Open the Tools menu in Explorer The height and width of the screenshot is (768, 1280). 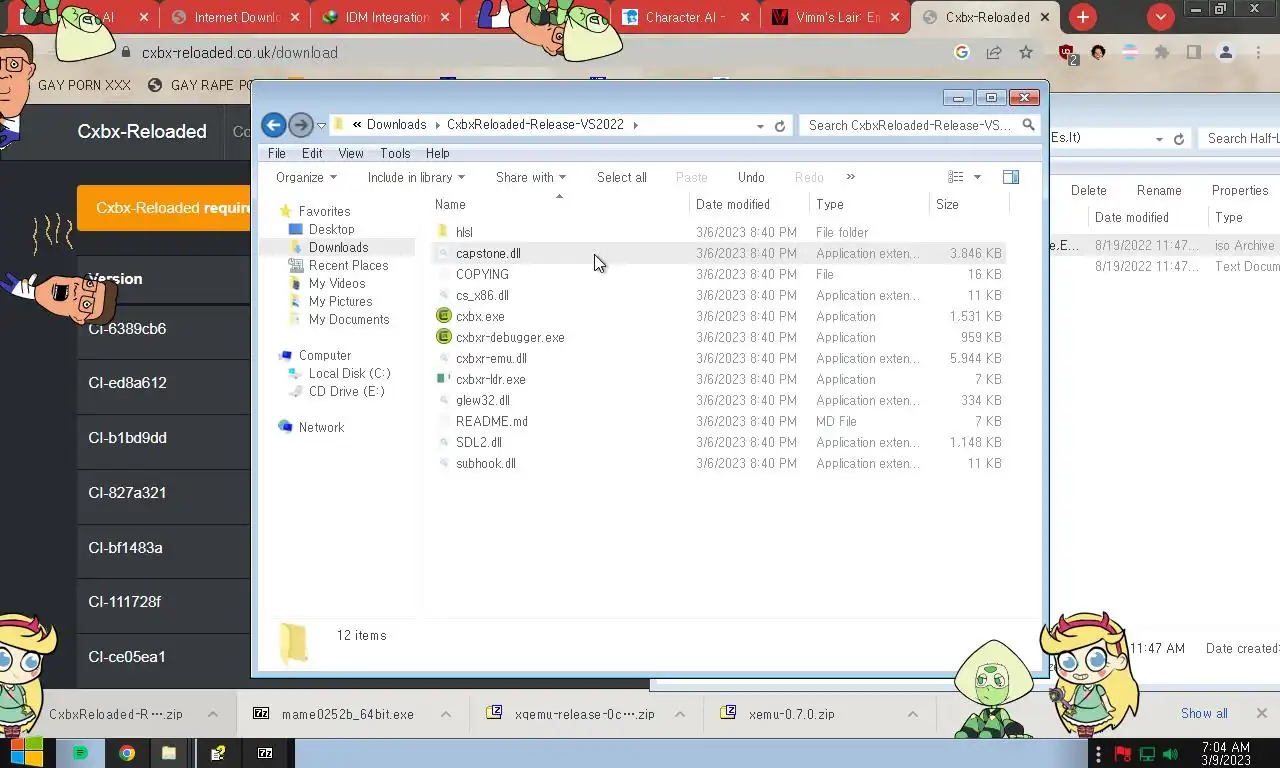(x=395, y=153)
